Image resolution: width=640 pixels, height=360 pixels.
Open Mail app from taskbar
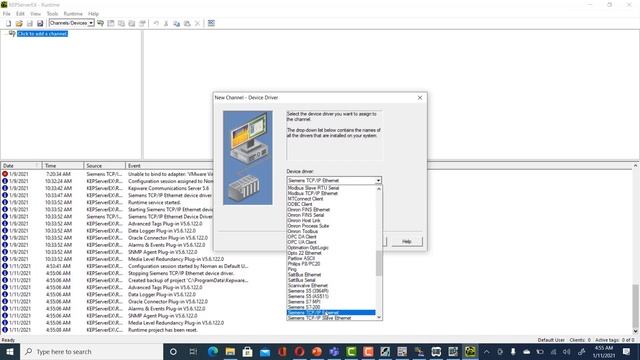tap(265, 351)
